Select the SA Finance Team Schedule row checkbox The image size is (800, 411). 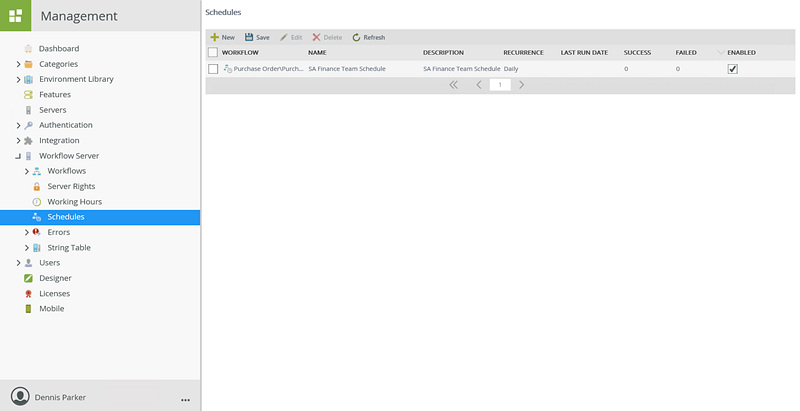pos(213,69)
